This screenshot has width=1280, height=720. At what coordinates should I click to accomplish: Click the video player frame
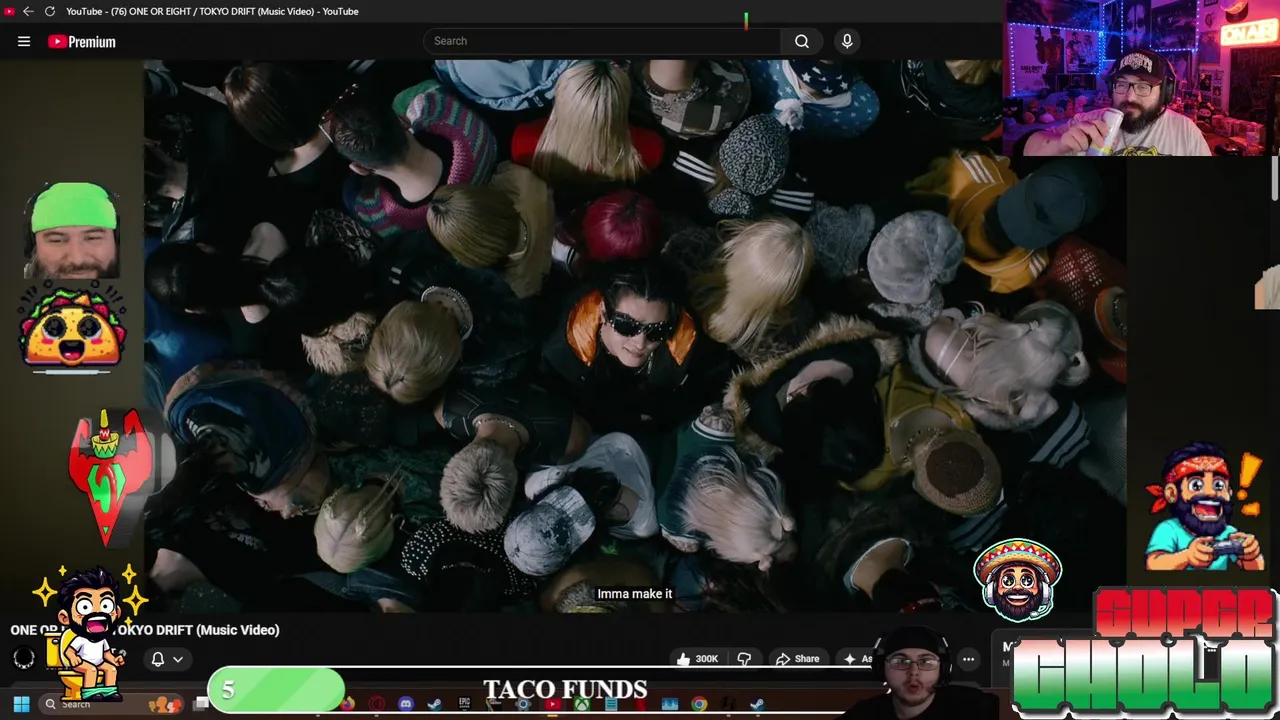pyautogui.click(x=635, y=335)
